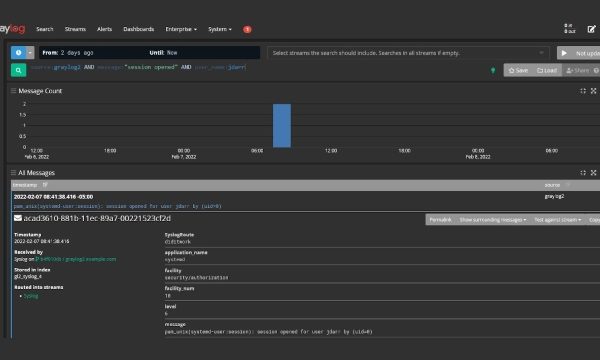Click the timestamp column sort icon
This screenshot has width=600, height=360.
[x=45, y=185]
